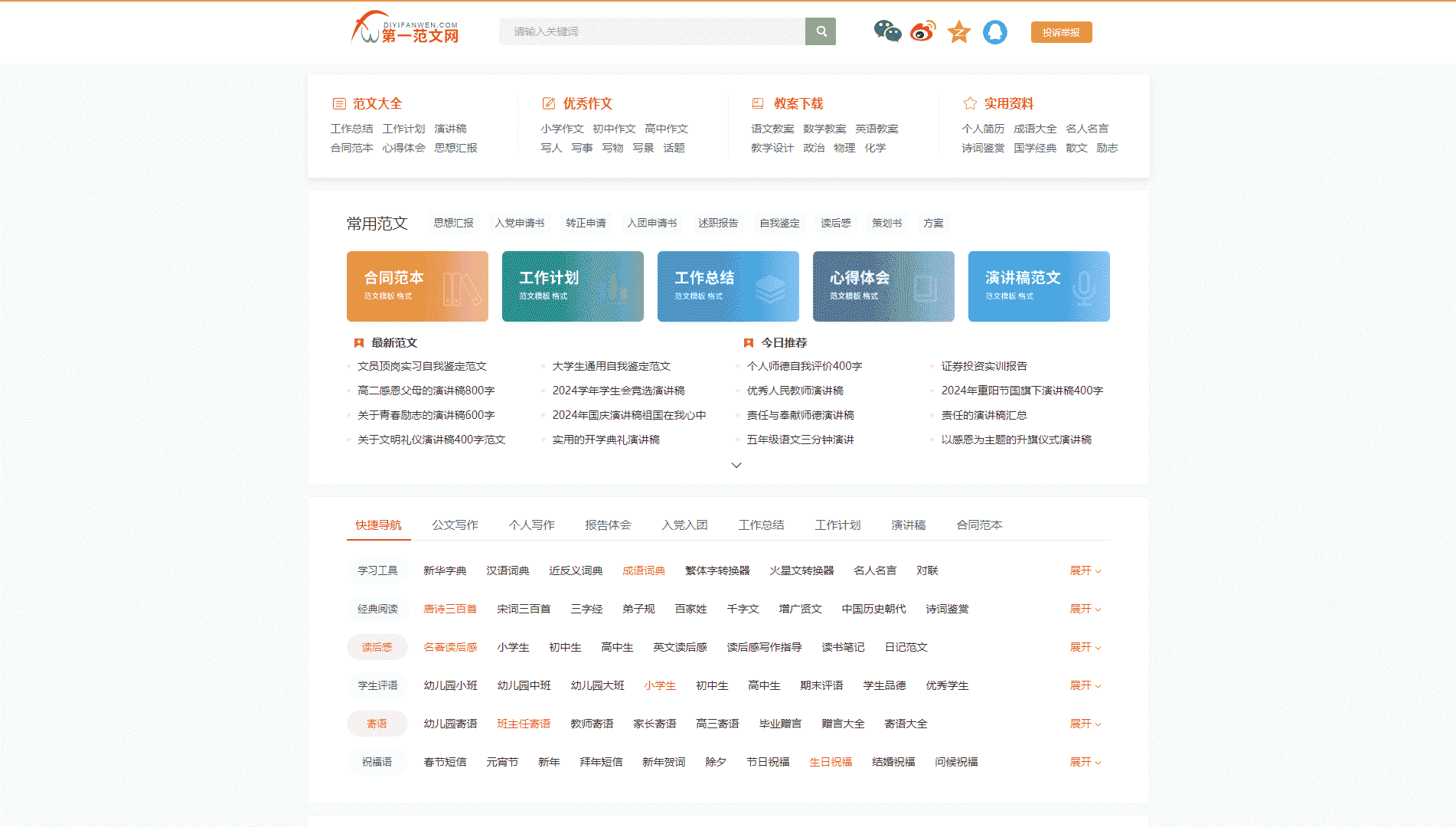
Task: Click the 实用资料 star icon
Action: coord(970,103)
